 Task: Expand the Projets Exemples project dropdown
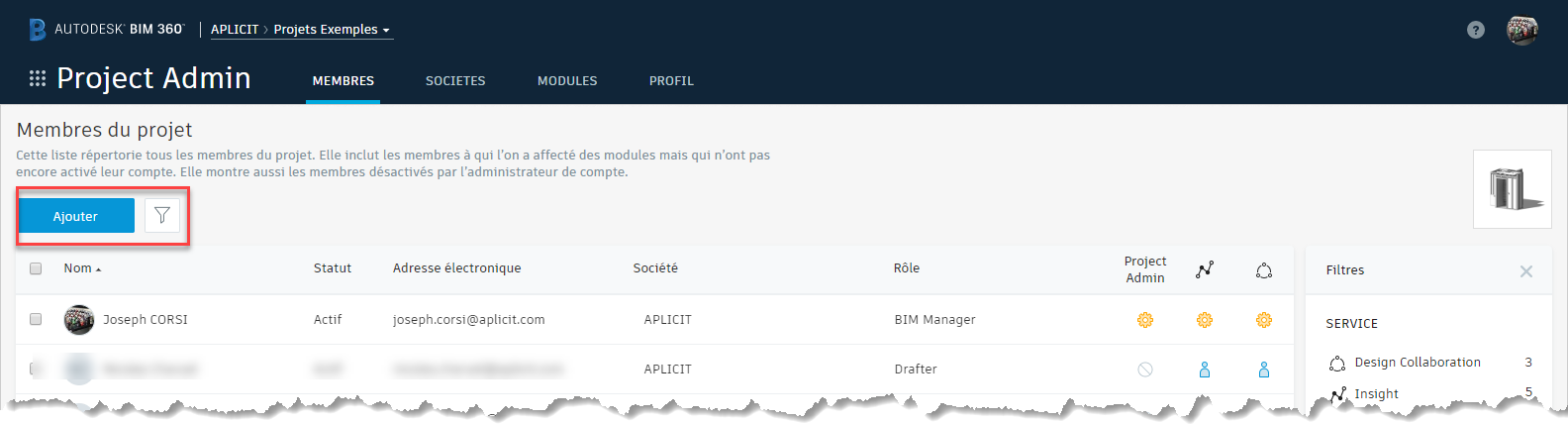click(x=332, y=30)
